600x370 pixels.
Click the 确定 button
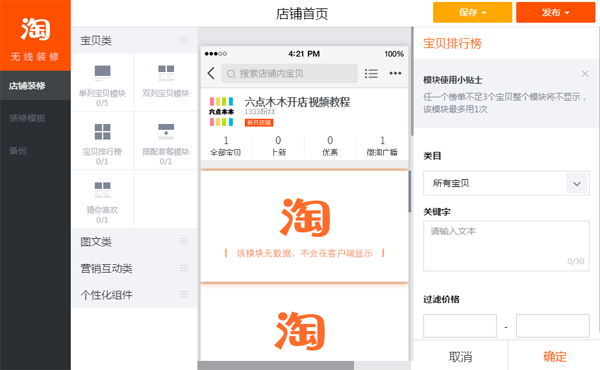click(x=554, y=357)
